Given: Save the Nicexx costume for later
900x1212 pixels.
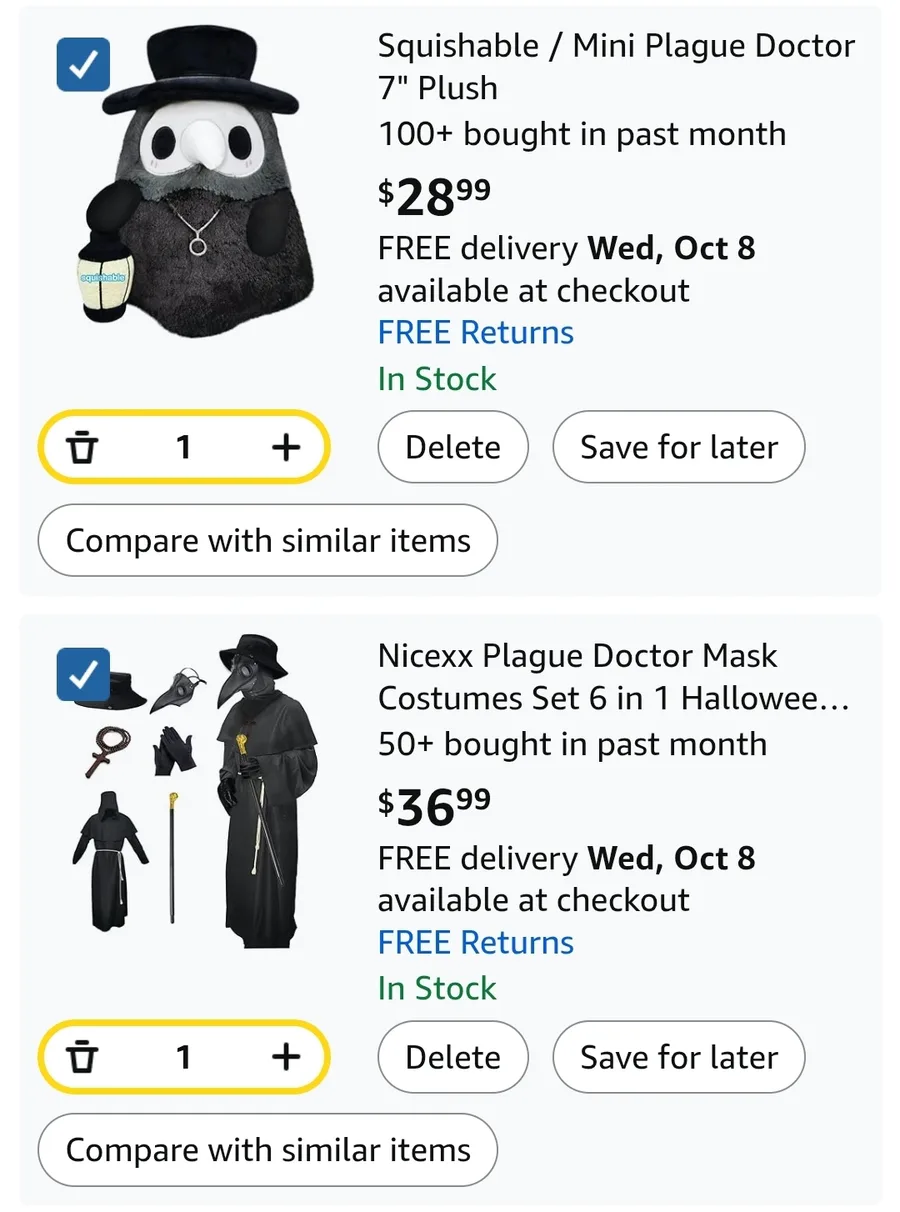Looking at the screenshot, I should (679, 1057).
